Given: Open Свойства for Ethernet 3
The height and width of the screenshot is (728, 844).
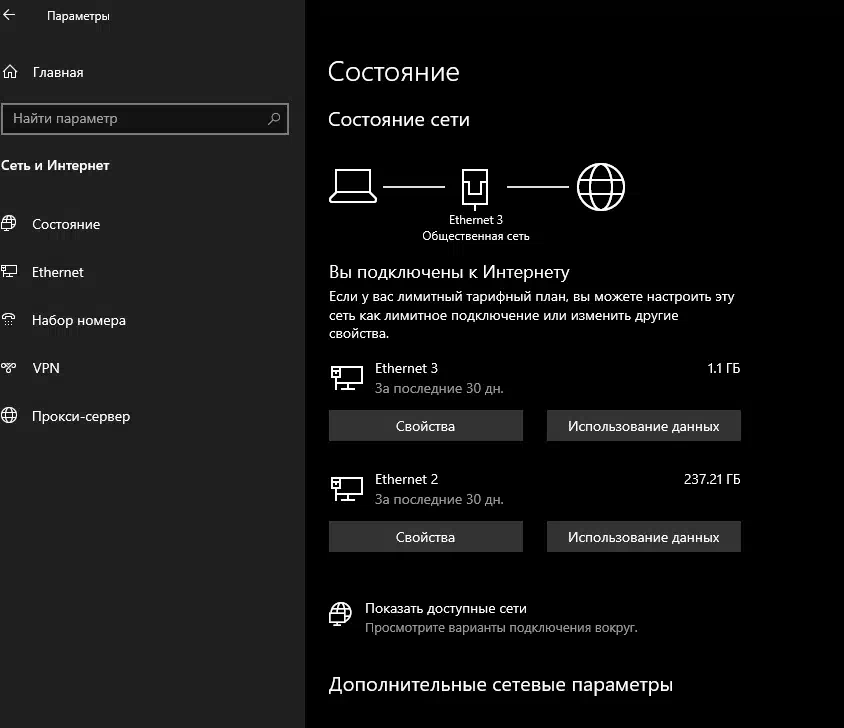Looking at the screenshot, I should [x=426, y=426].
